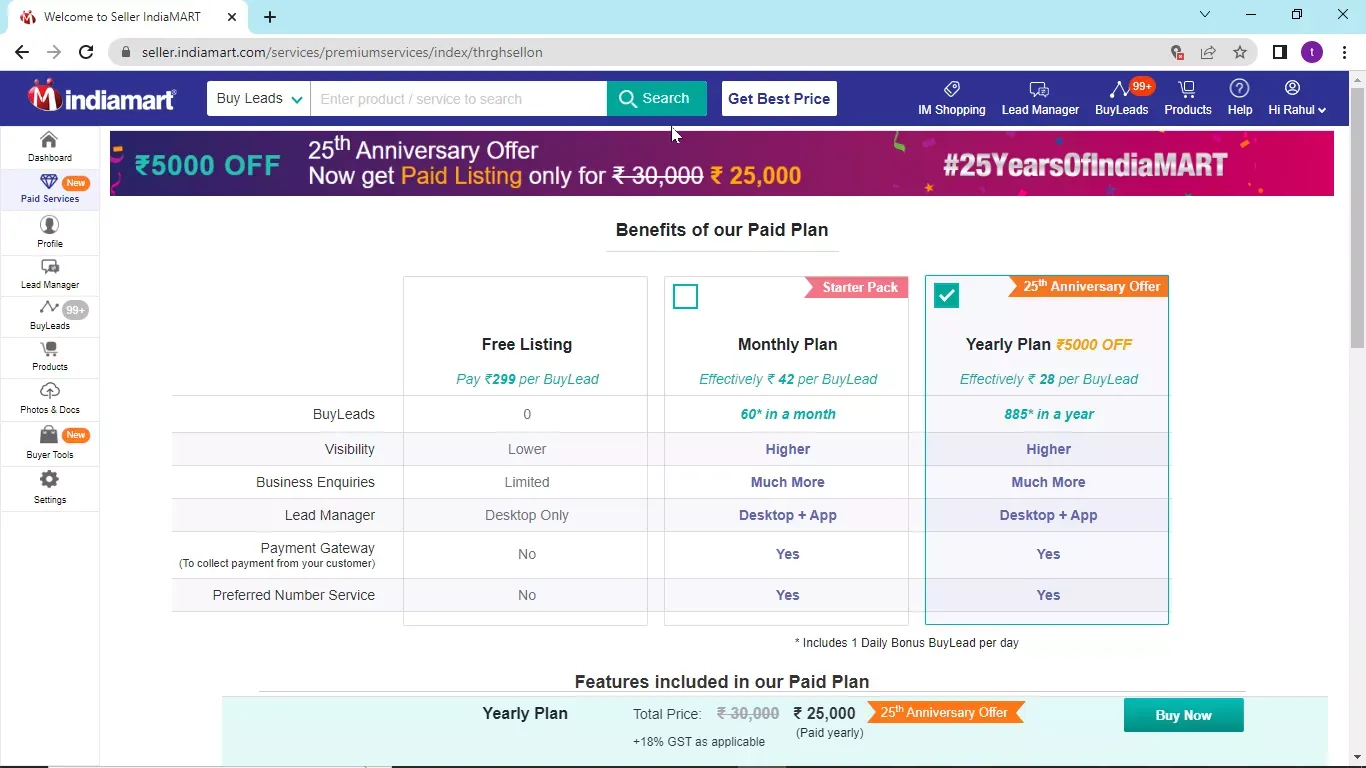Image resolution: width=1366 pixels, height=768 pixels.
Task: Click 'Pay ₹299 per BuyLead' text
Action: pyautogui.click(x=526, y=379)
